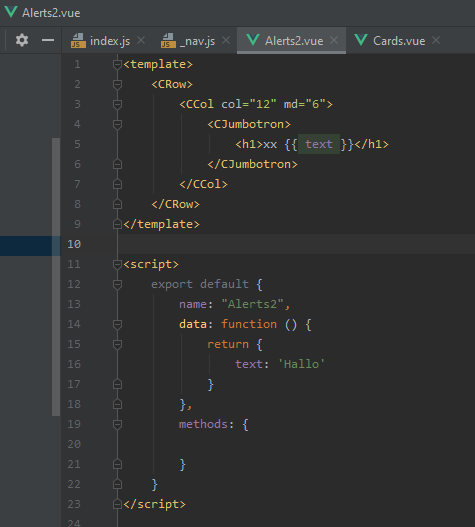Screen dimensions: 475x527
Task: Click the col="12" attribute
Action: pos(249,104)
